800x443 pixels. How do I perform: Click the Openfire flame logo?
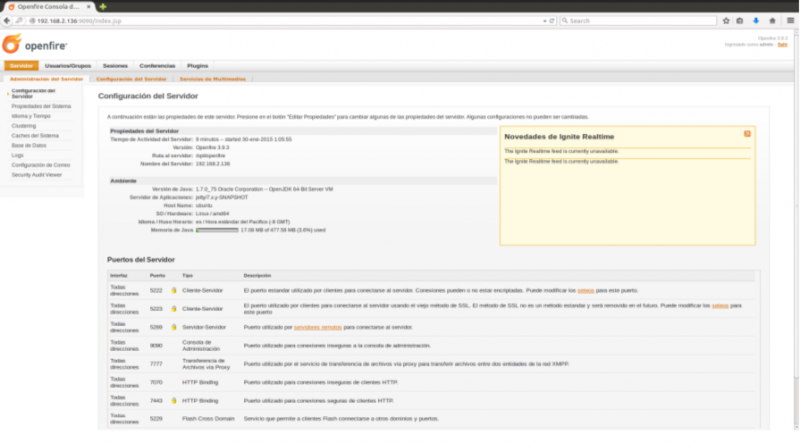tap(11, 43)
